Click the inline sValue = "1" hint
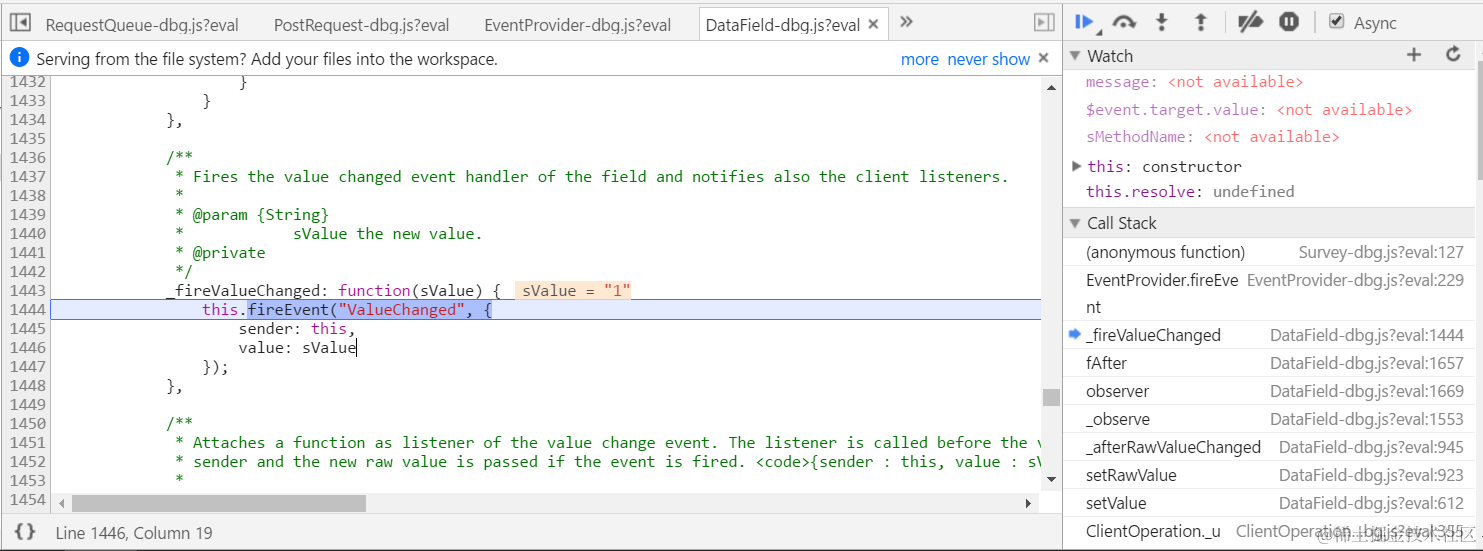 (x=575, y=291)
